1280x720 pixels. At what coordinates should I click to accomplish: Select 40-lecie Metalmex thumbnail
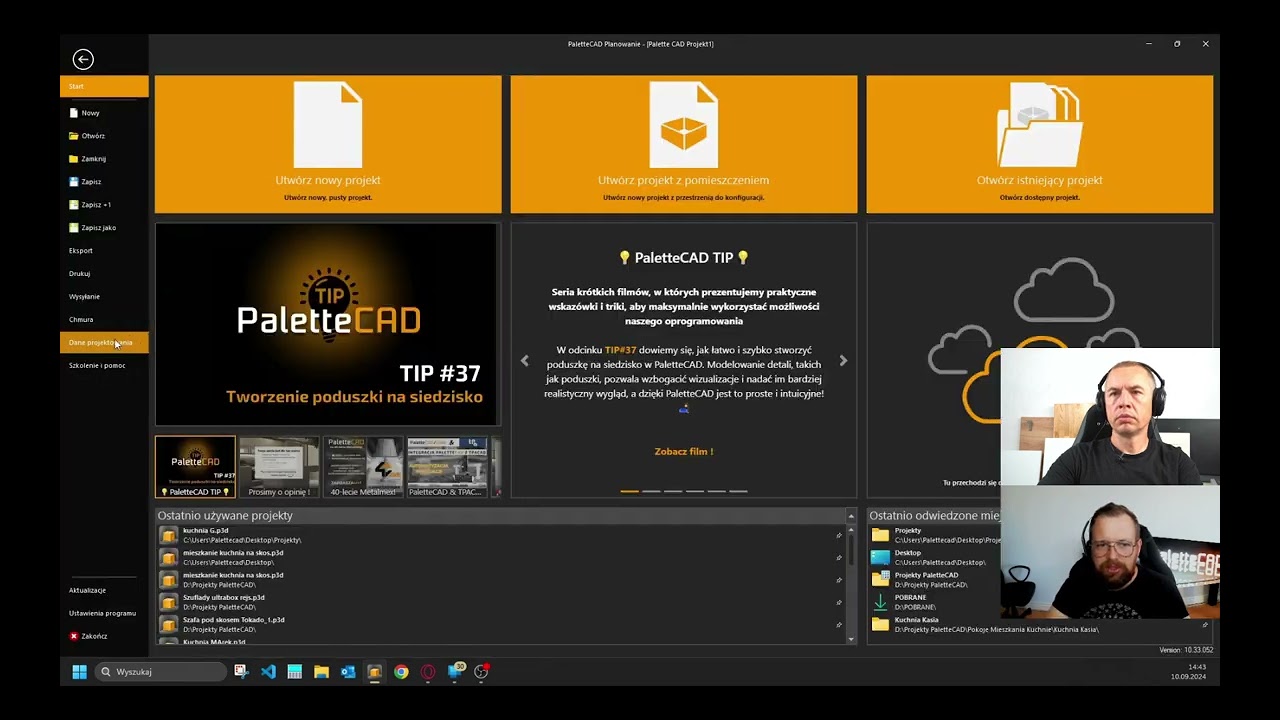[363, 467]
